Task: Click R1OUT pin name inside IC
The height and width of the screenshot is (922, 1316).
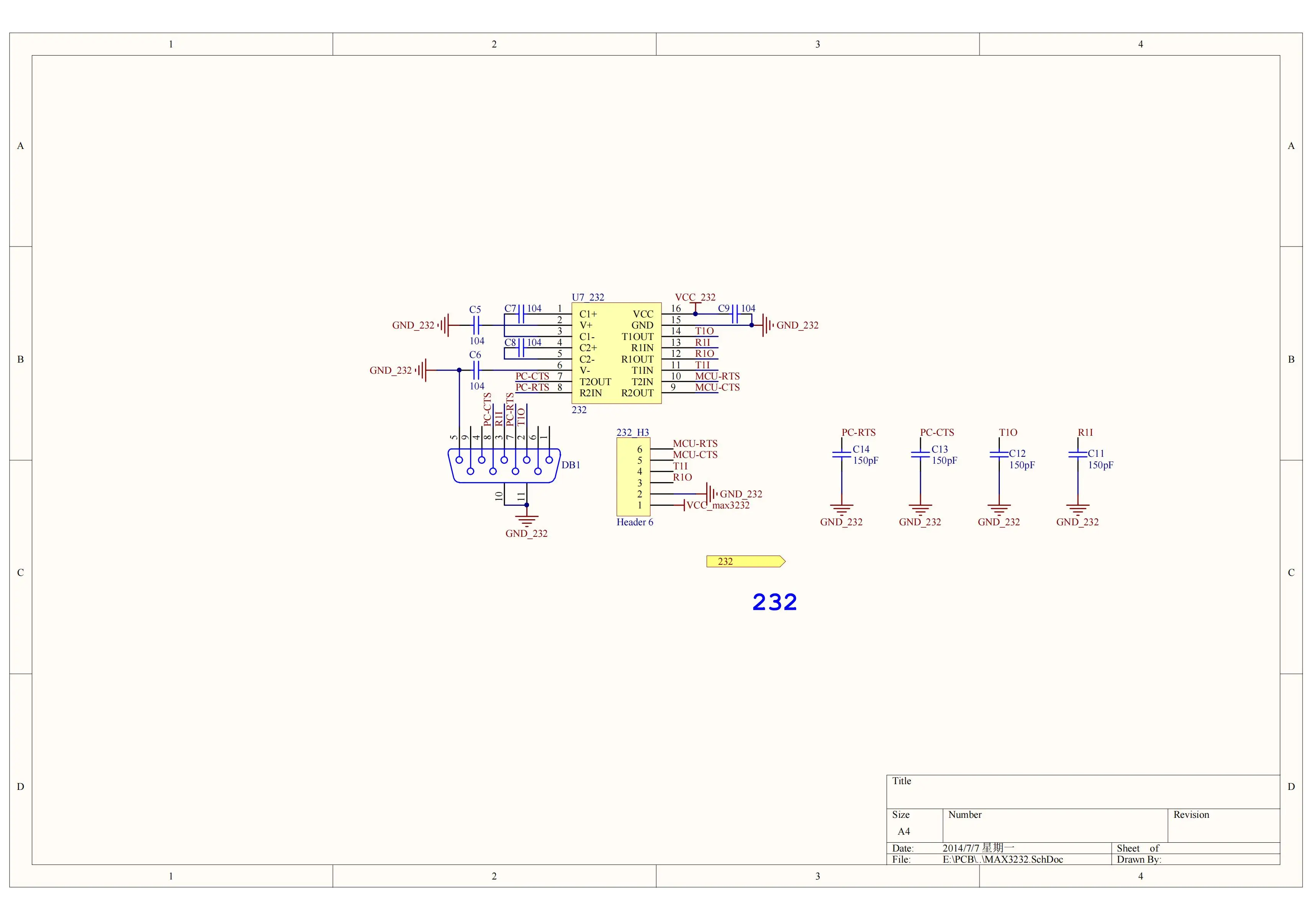Action: tap(637, 359)
